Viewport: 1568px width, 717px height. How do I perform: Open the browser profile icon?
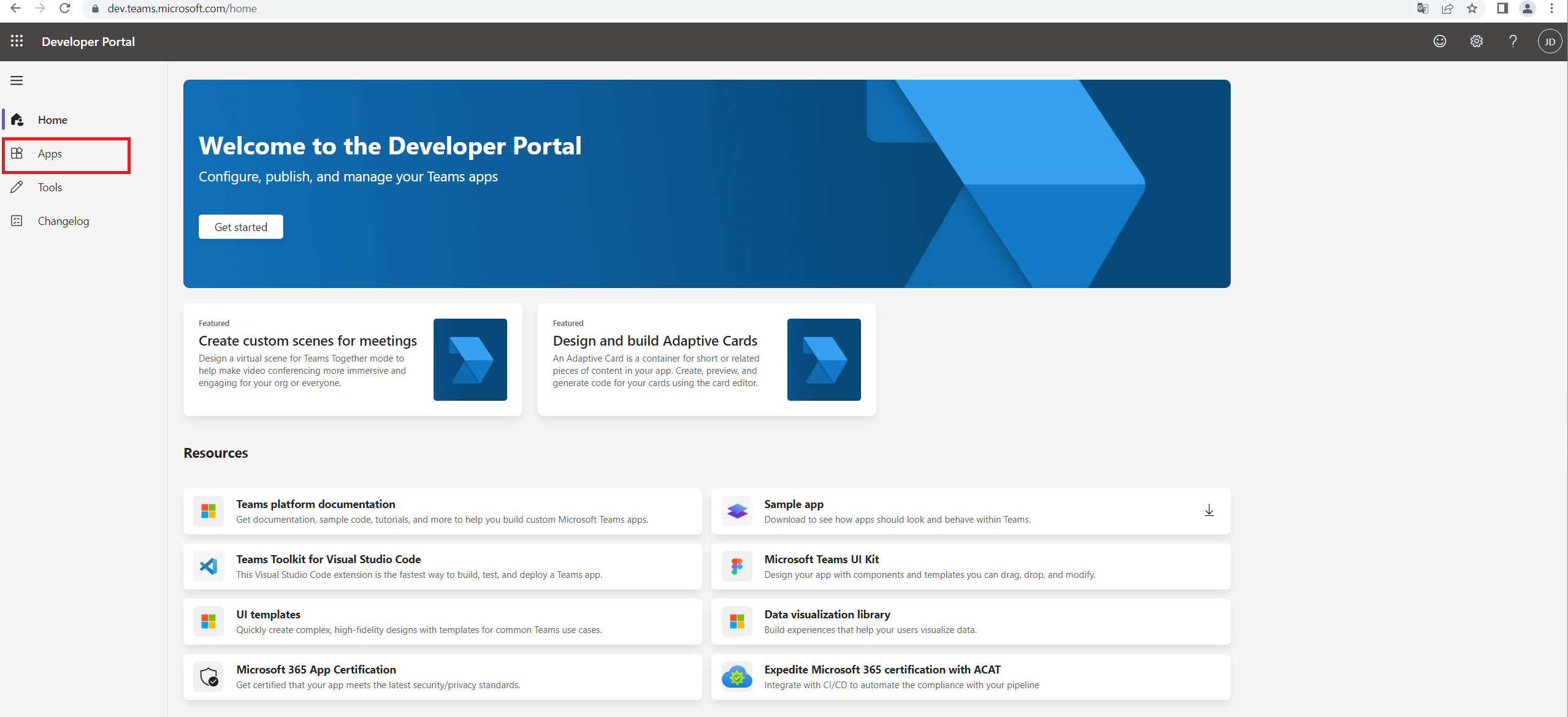pyautogui.click(x=1528, y=9)
